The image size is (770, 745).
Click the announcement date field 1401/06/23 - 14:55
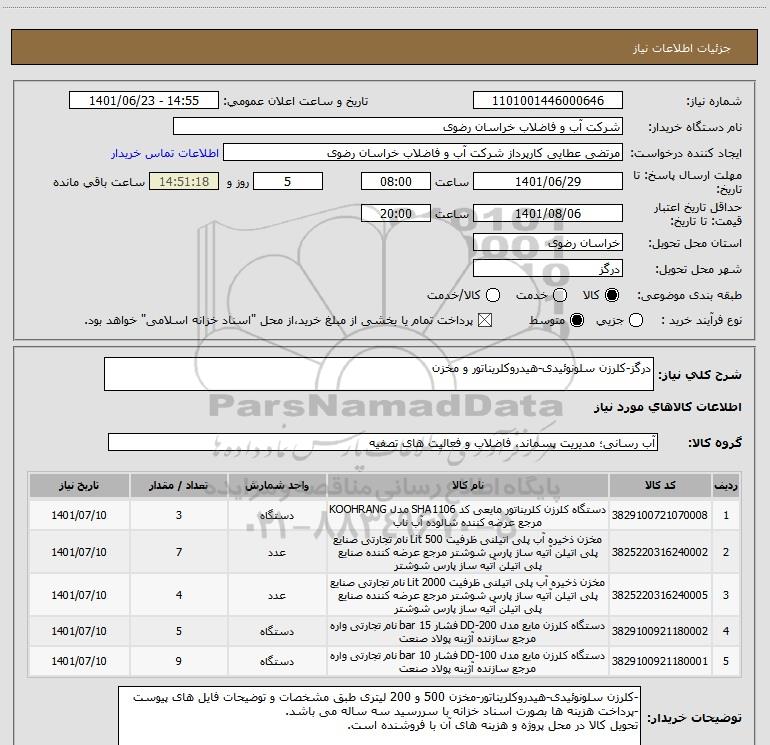[144, 101]
